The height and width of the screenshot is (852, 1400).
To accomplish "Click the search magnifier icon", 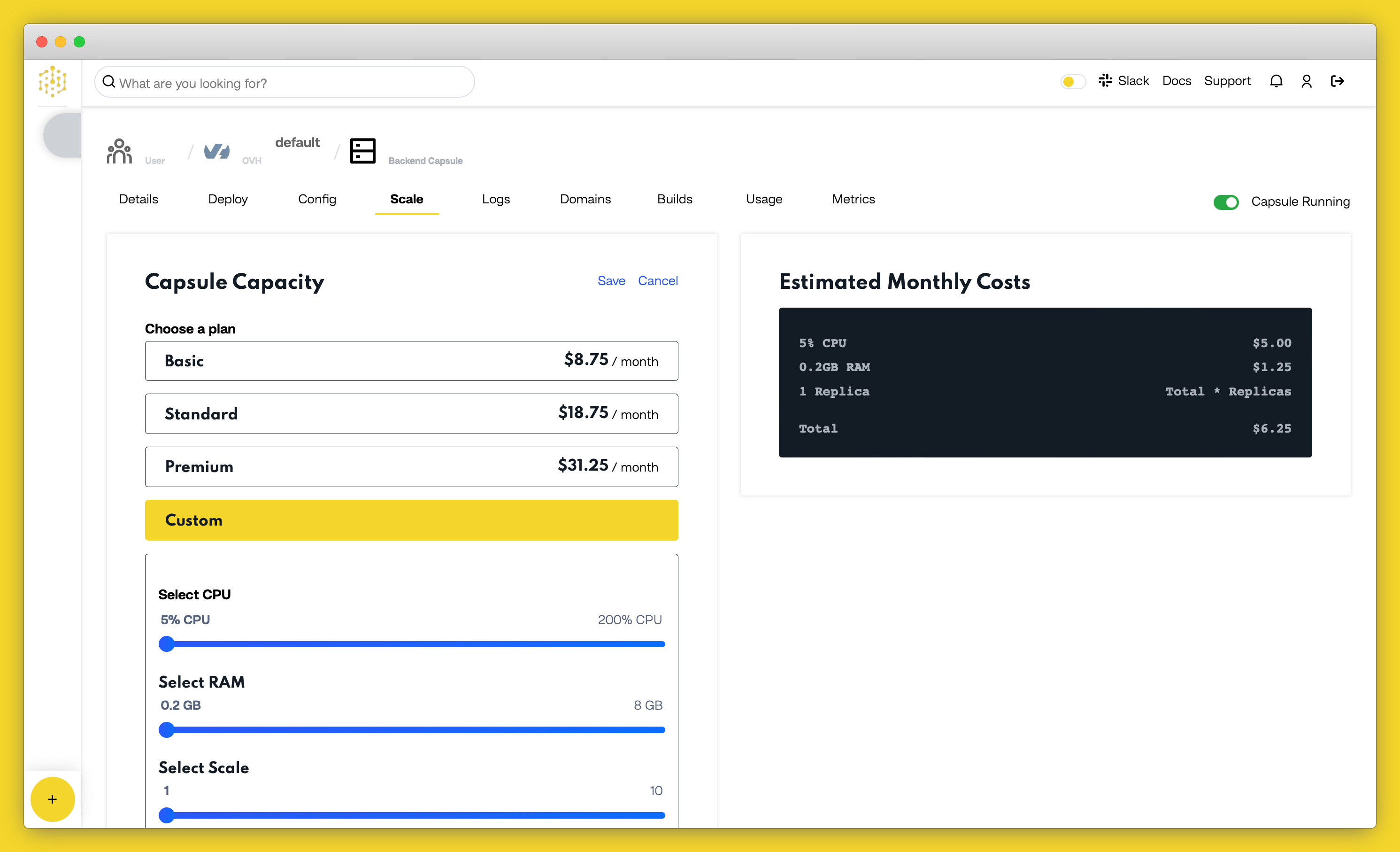I will pos(108,82).
